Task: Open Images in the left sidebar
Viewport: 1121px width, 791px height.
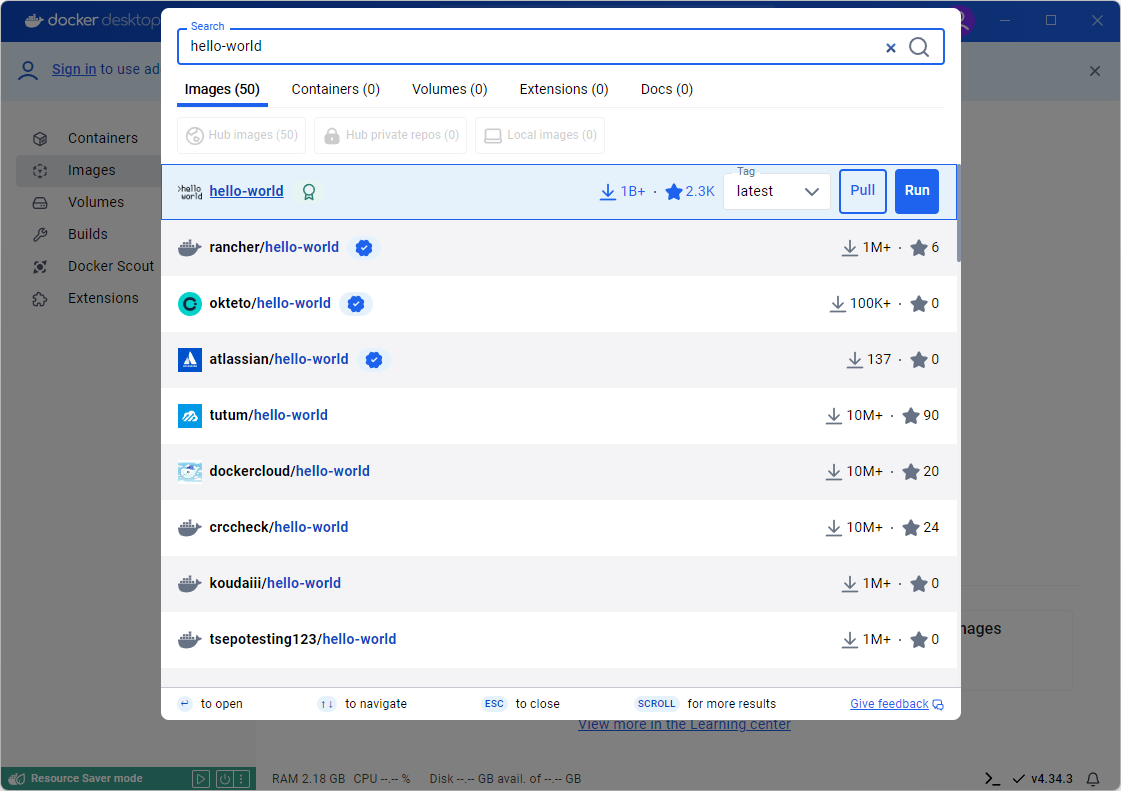Action: (89, 170)
